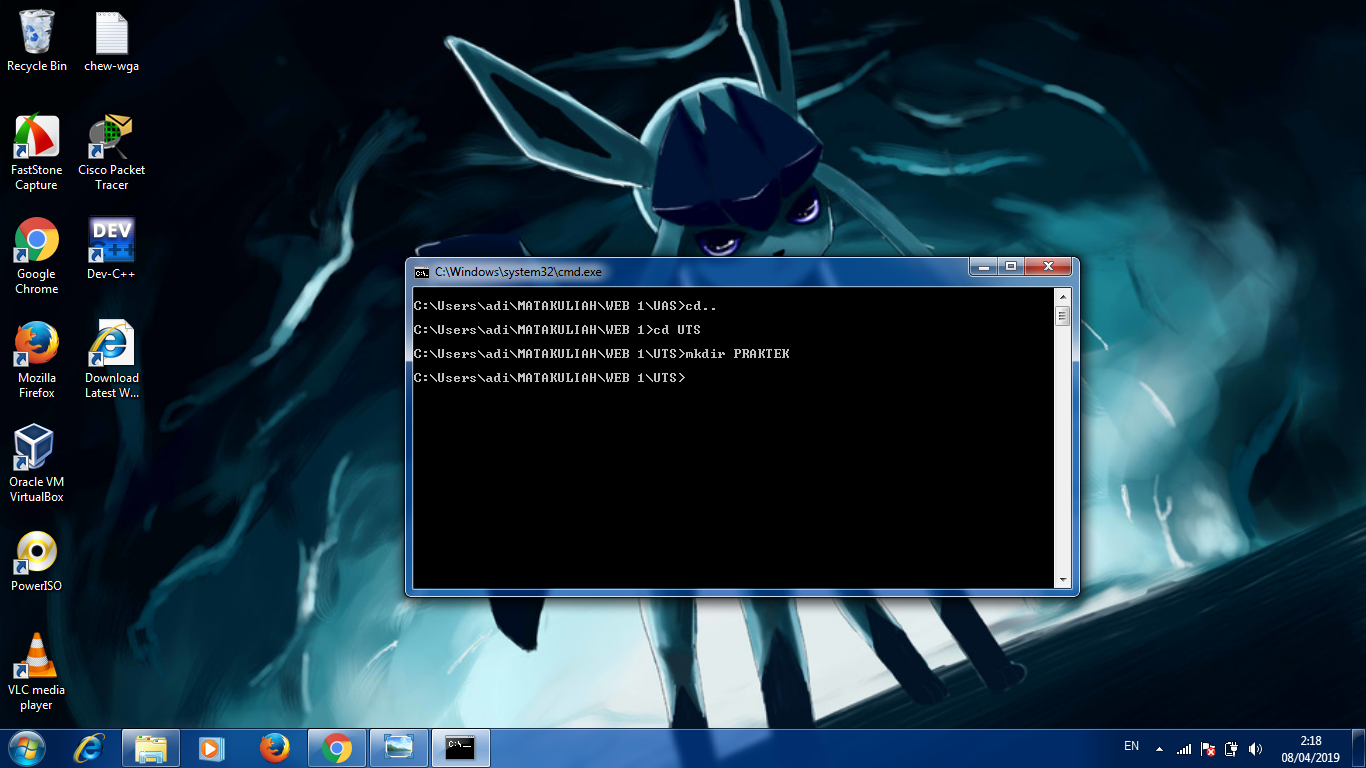Image resolution: width=1366 pixels, height=768 pixels.
Task: Select Download Latest W... desktop shortcut
Action: click(x=112, y=360)
